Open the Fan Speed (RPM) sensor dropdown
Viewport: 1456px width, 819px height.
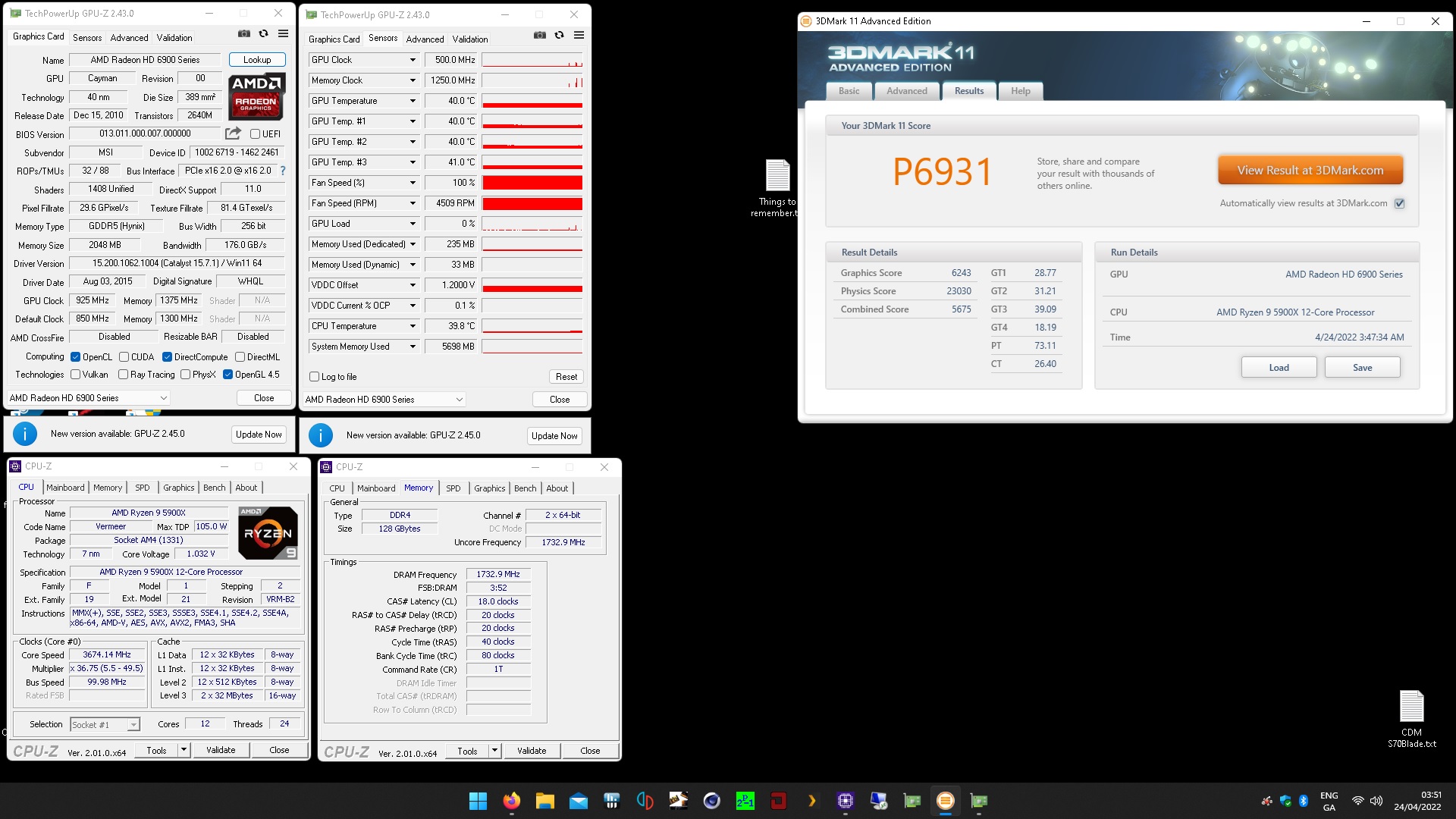(x=413, y=203)
